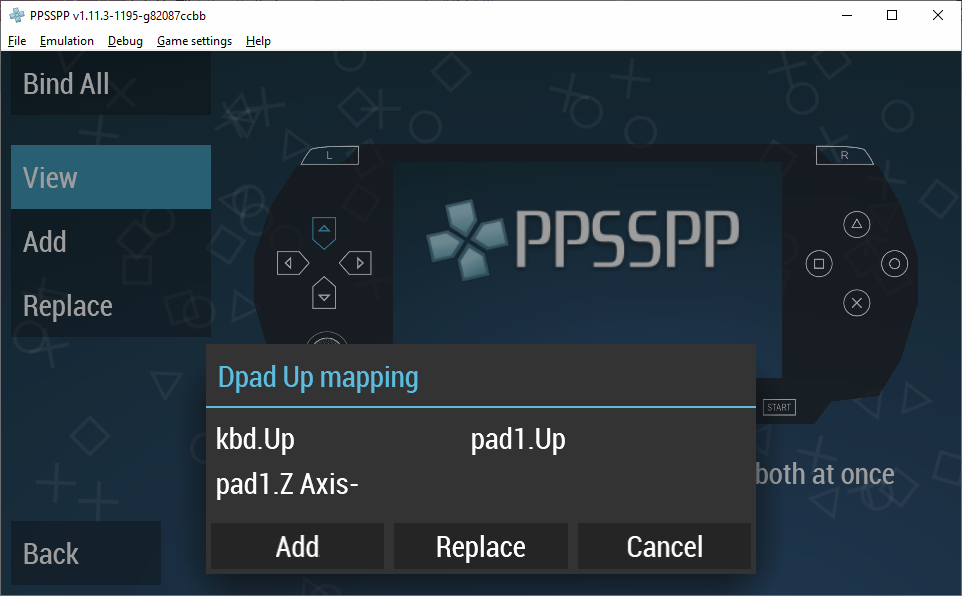Open the Emulation menu
The height and width of the screenshot is (596, 962).
point(66,41)
